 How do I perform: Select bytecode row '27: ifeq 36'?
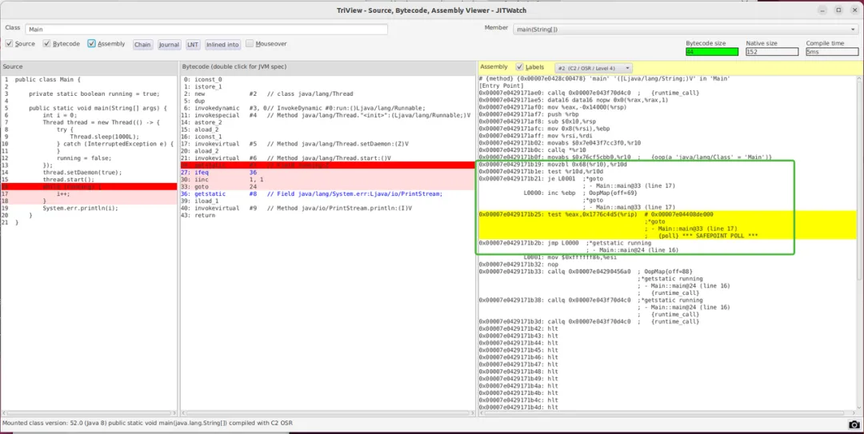(x=327, y=173)
